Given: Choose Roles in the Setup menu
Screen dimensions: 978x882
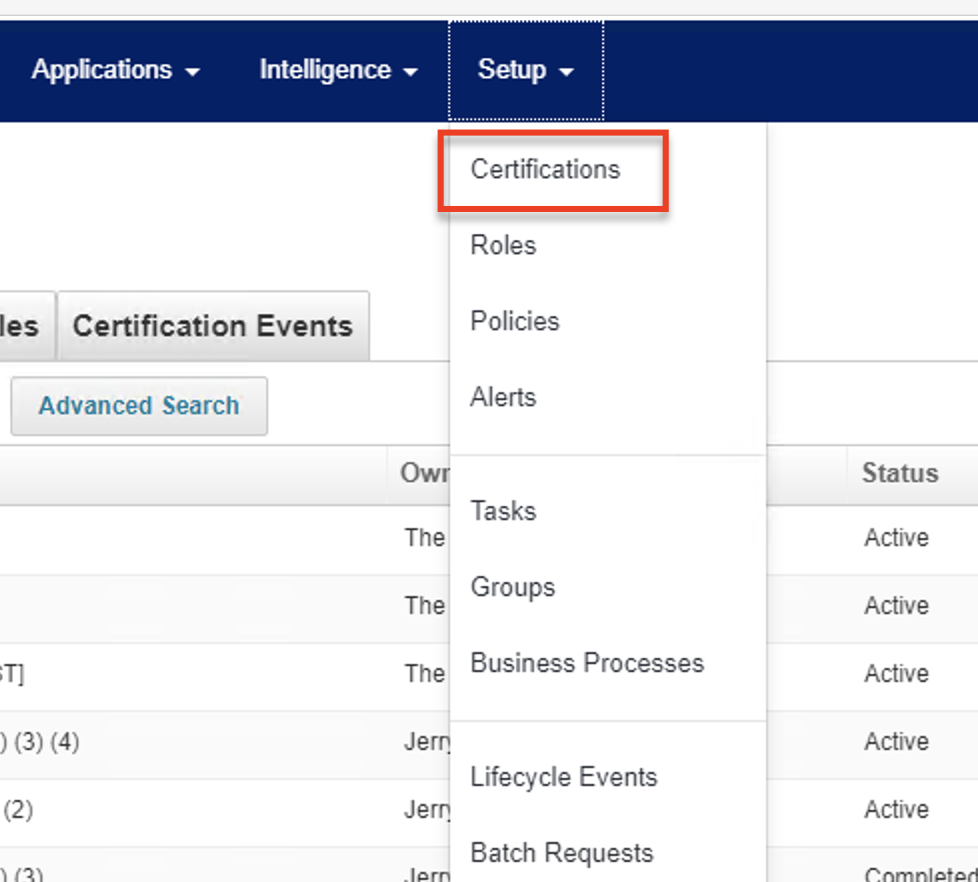Looking at the screenshot, I should click(x=503, y=246).
